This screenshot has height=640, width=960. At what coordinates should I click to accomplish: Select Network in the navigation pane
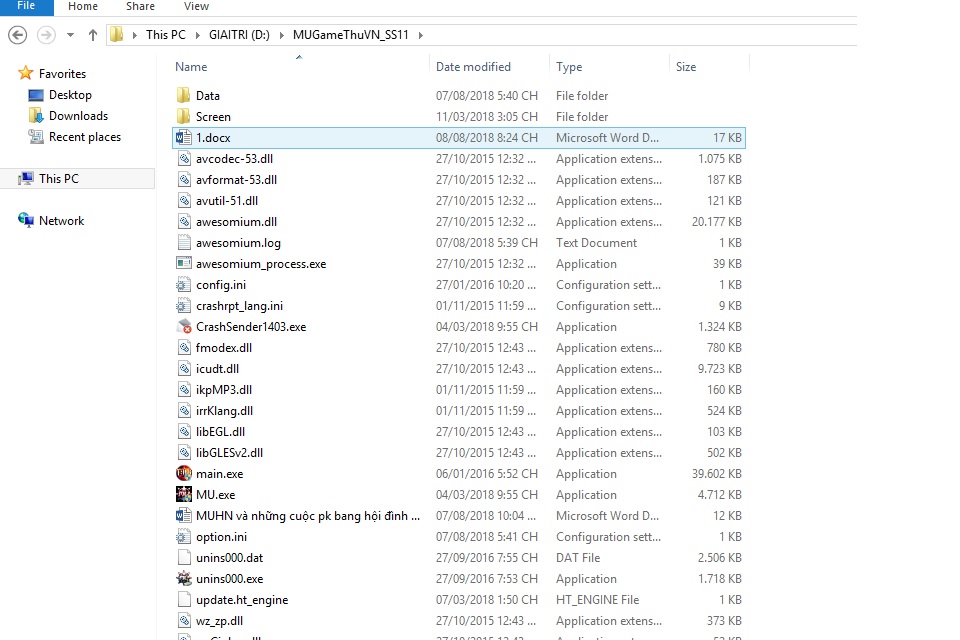61,221
